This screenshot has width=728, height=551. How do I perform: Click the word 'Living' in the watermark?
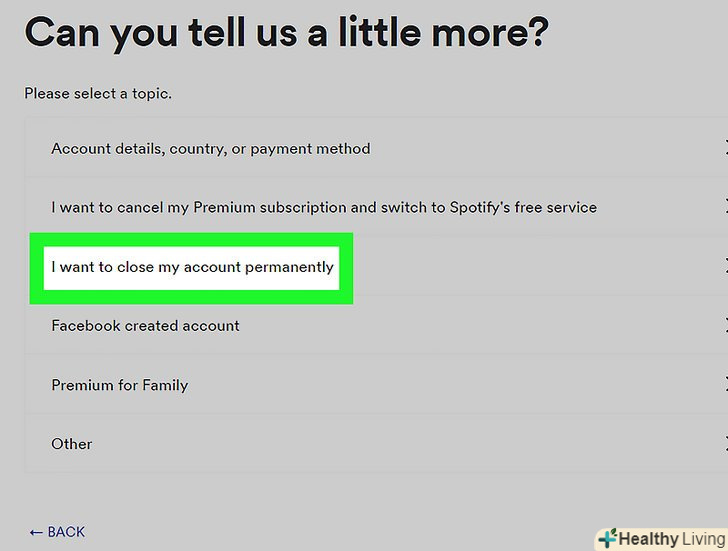705,540
